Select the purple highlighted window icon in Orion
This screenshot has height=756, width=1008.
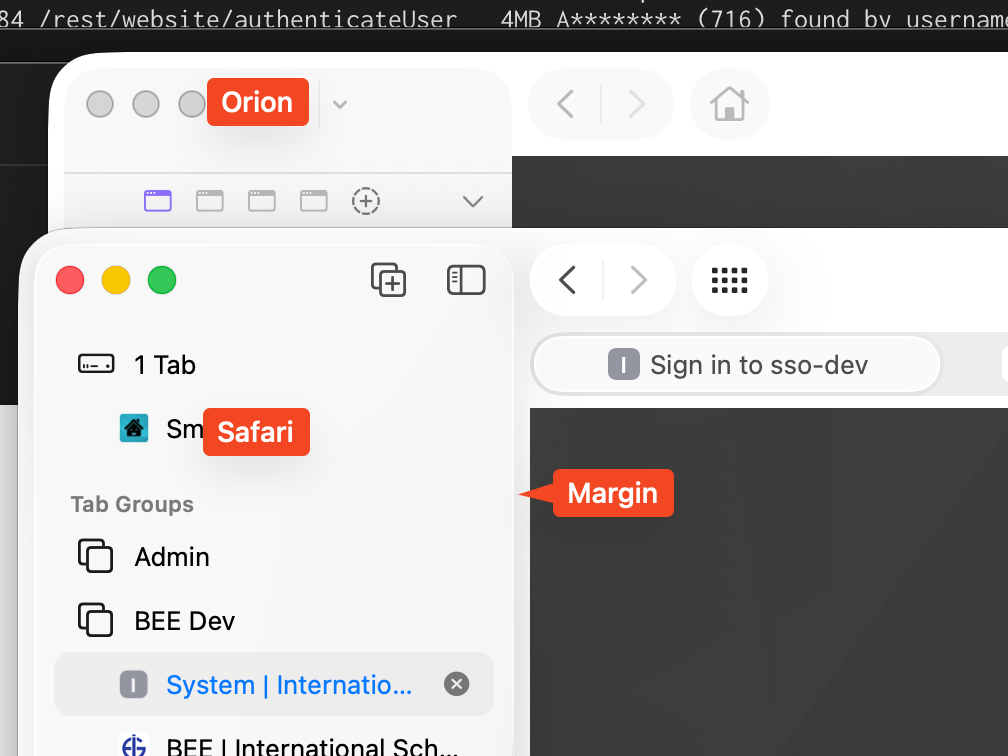point(158,201)
